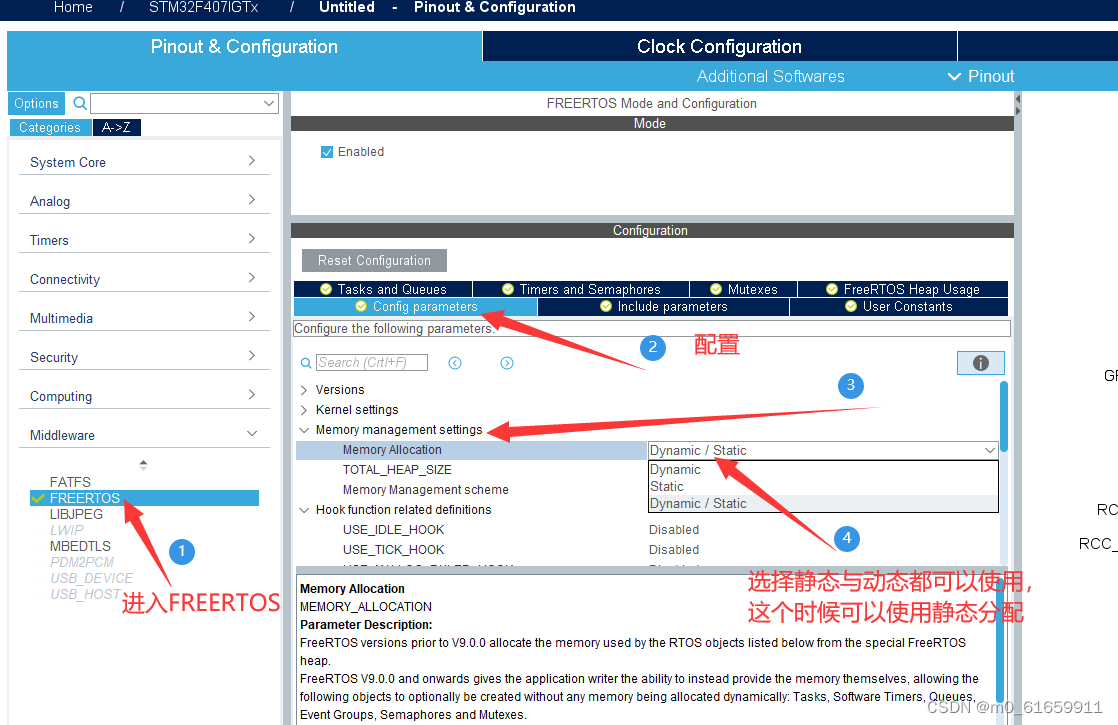Go to Home breadcrumb
1118x725 pixels.
coord(73,7)
